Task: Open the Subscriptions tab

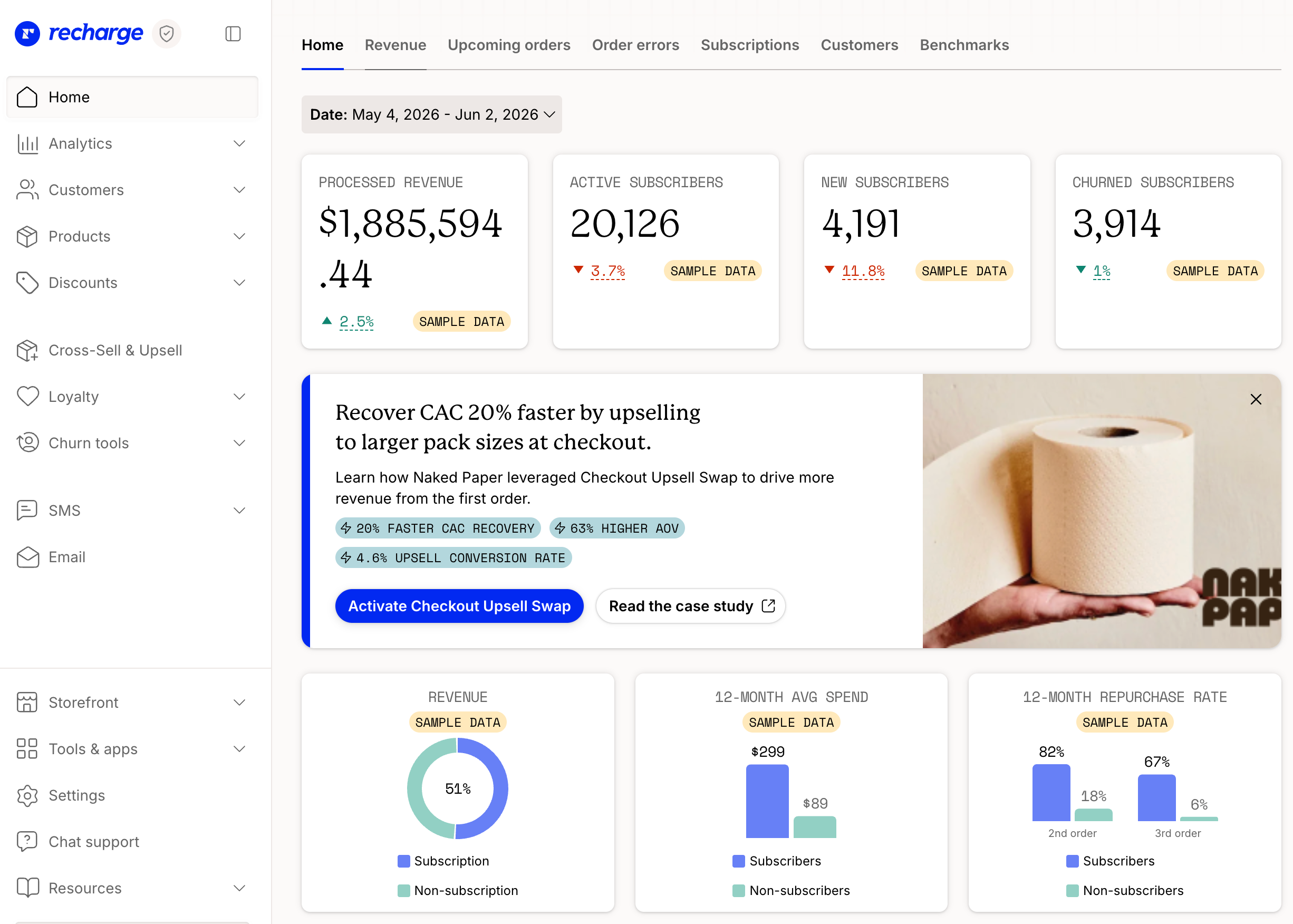Action: tap(750, 45)
